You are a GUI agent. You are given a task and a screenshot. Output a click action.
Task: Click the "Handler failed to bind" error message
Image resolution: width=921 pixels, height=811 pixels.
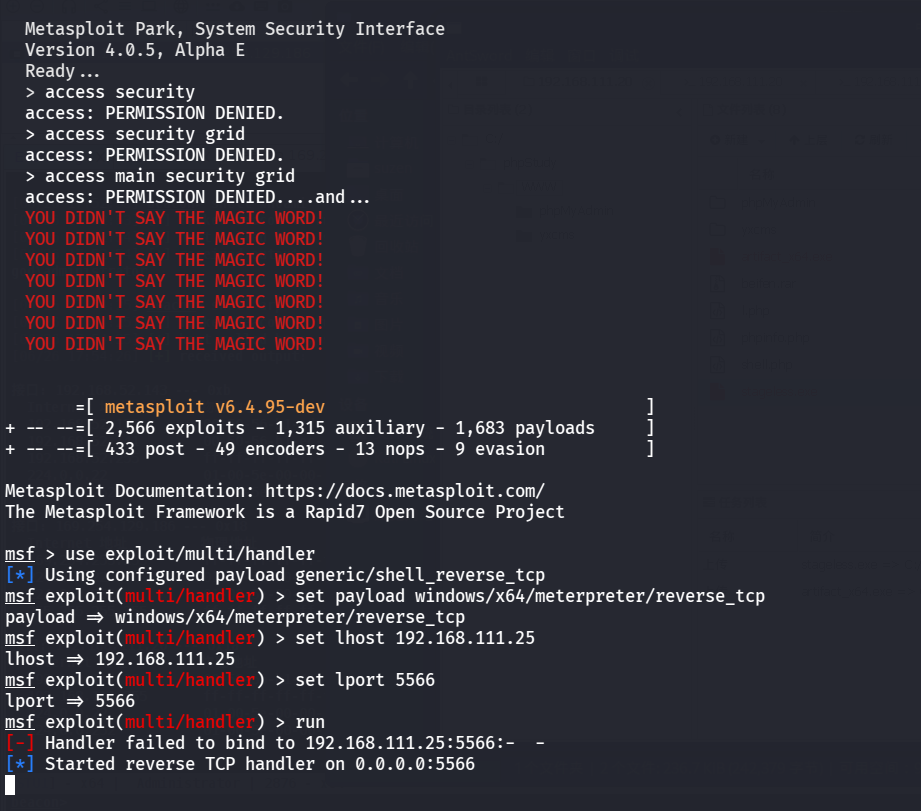tap(295, 743)
